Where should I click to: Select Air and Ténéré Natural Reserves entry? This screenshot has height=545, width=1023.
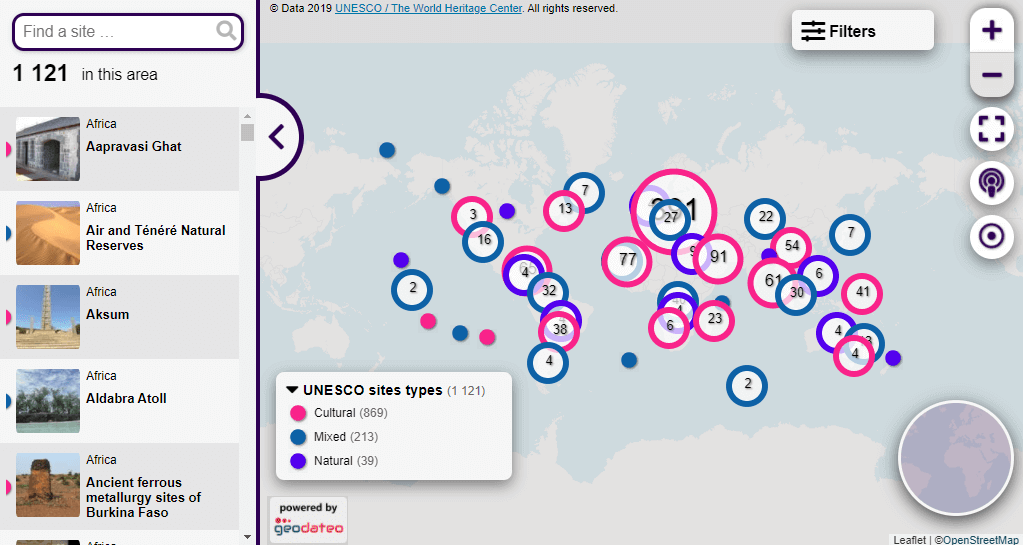coord(119,233)
